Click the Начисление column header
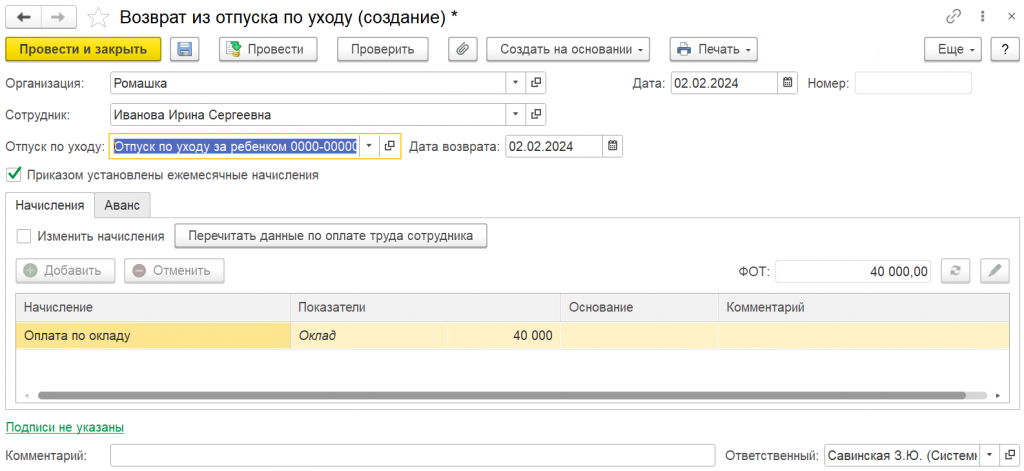 (153, 306)
